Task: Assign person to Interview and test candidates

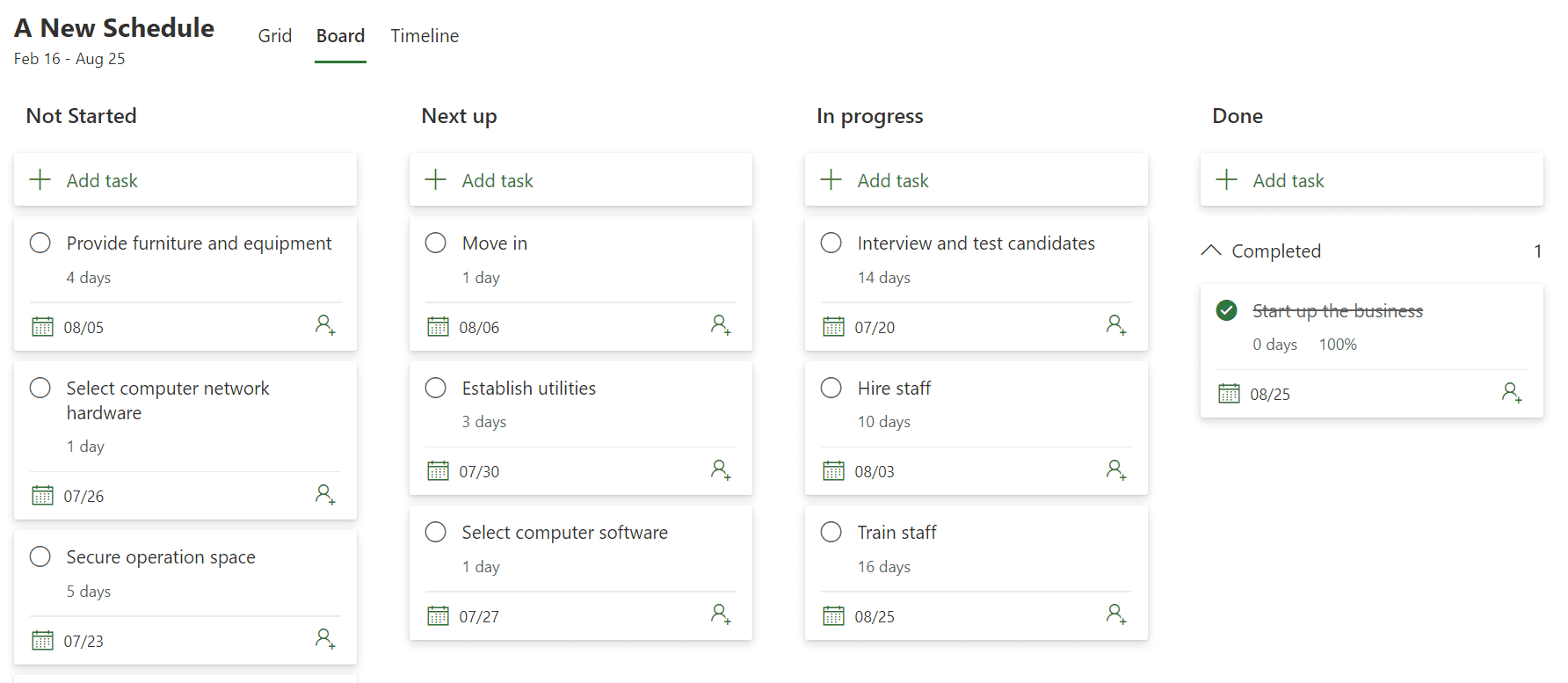Action: [x=1116, y=326]
